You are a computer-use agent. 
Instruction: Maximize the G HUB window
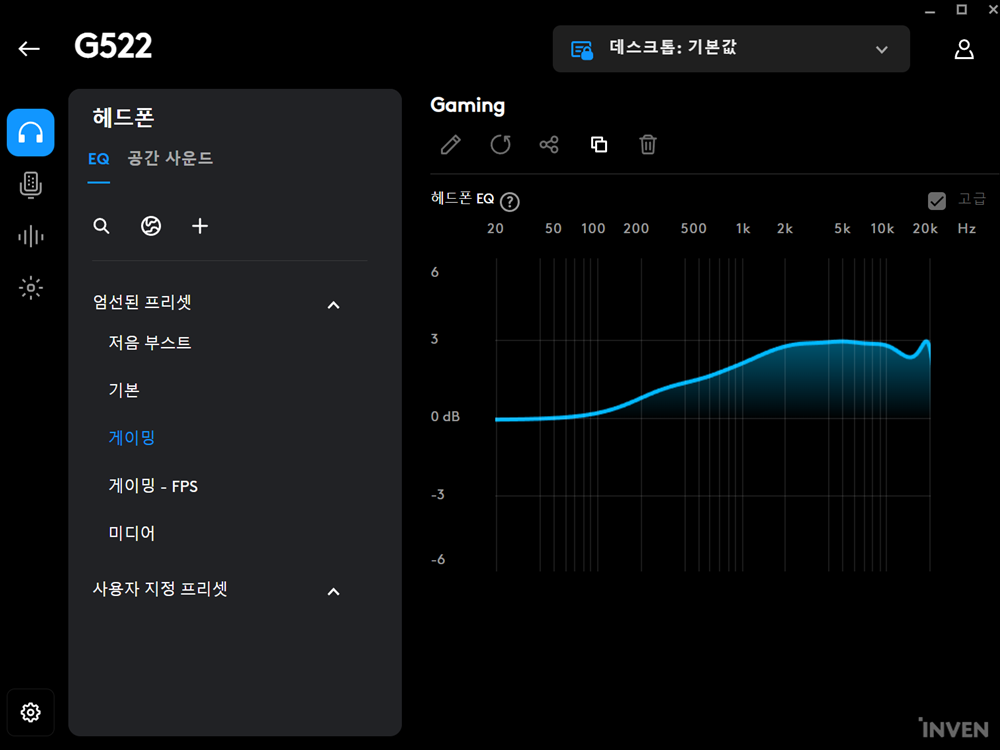961,9
